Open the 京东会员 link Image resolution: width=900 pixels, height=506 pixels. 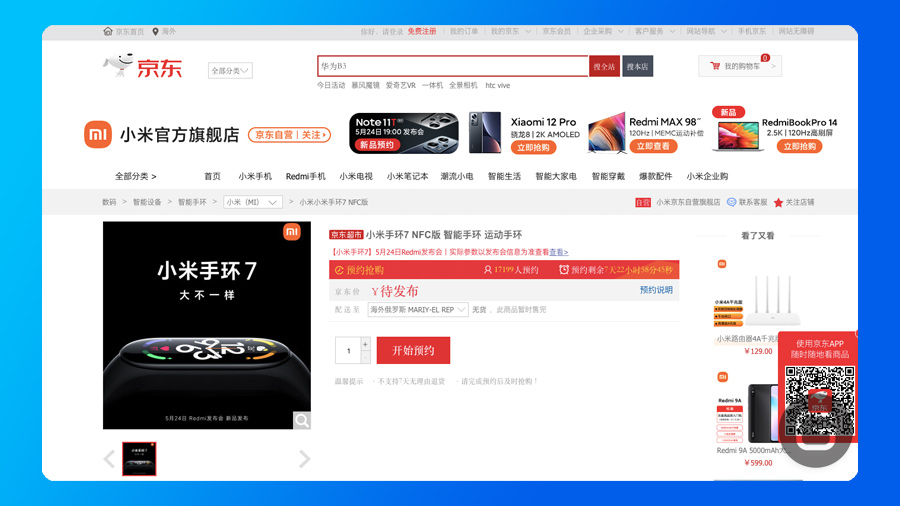(557, 32)
